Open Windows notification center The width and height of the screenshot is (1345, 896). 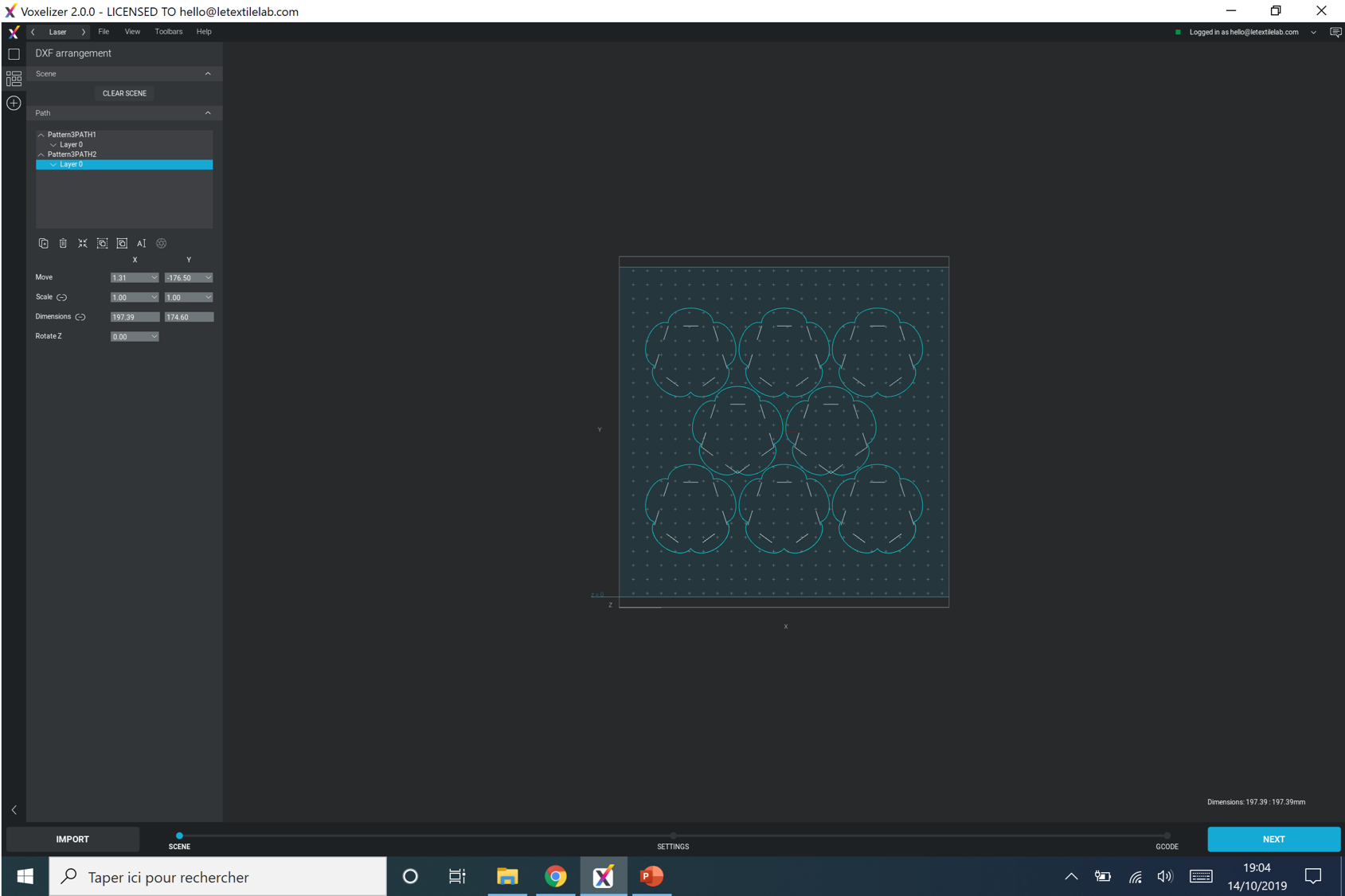click(1313, 877)
